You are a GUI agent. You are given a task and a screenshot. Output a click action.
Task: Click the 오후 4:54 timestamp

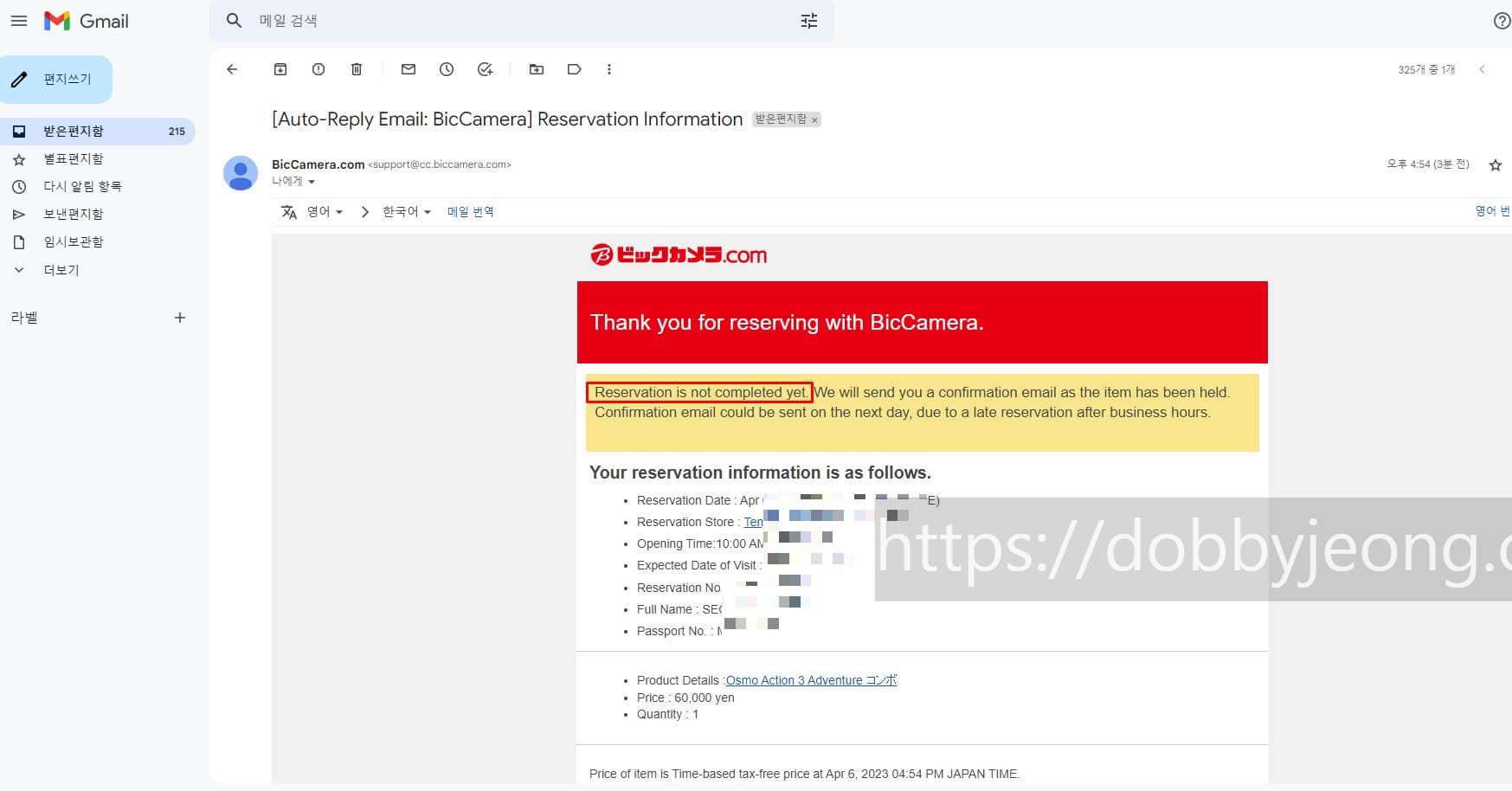1428,164
